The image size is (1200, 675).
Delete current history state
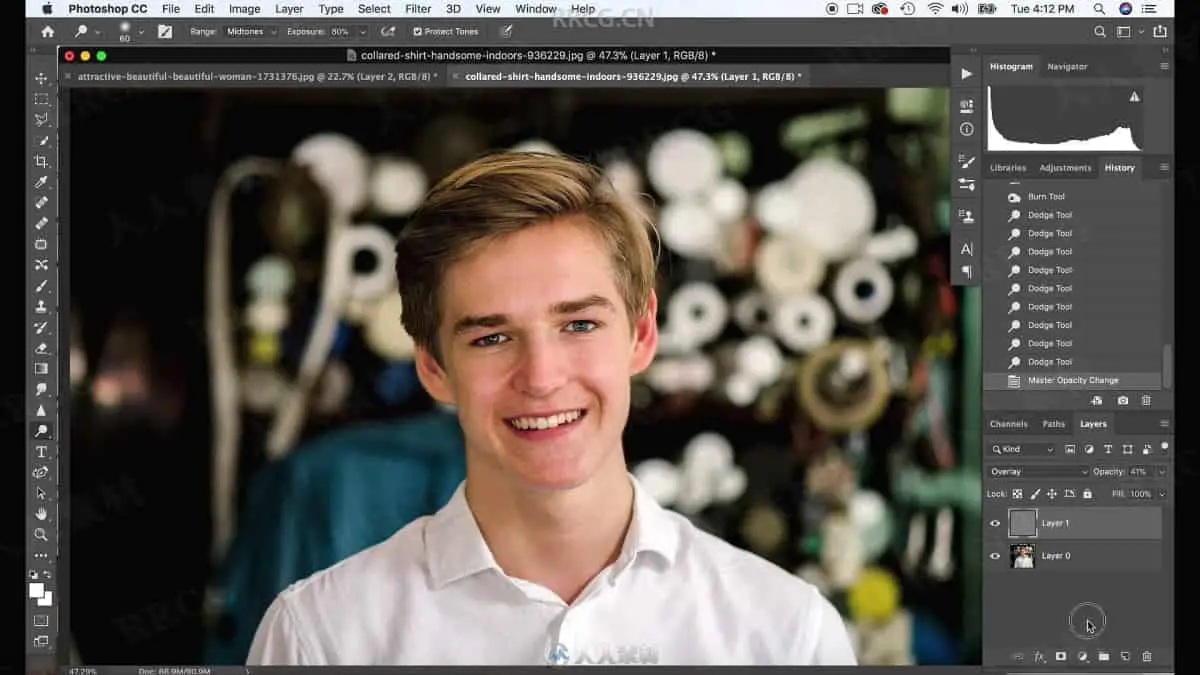click(x=1147, y=400)
